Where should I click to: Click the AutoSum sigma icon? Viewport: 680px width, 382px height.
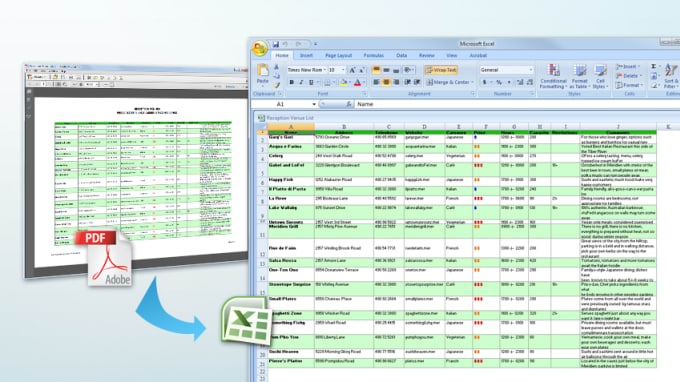coord(654,66)
